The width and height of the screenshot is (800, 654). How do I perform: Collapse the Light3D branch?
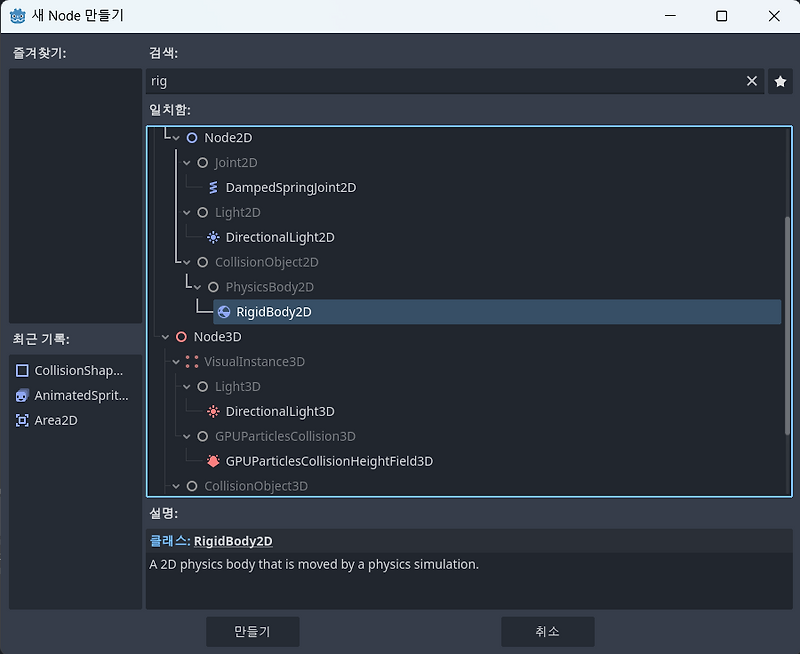[x=186, y=386]
